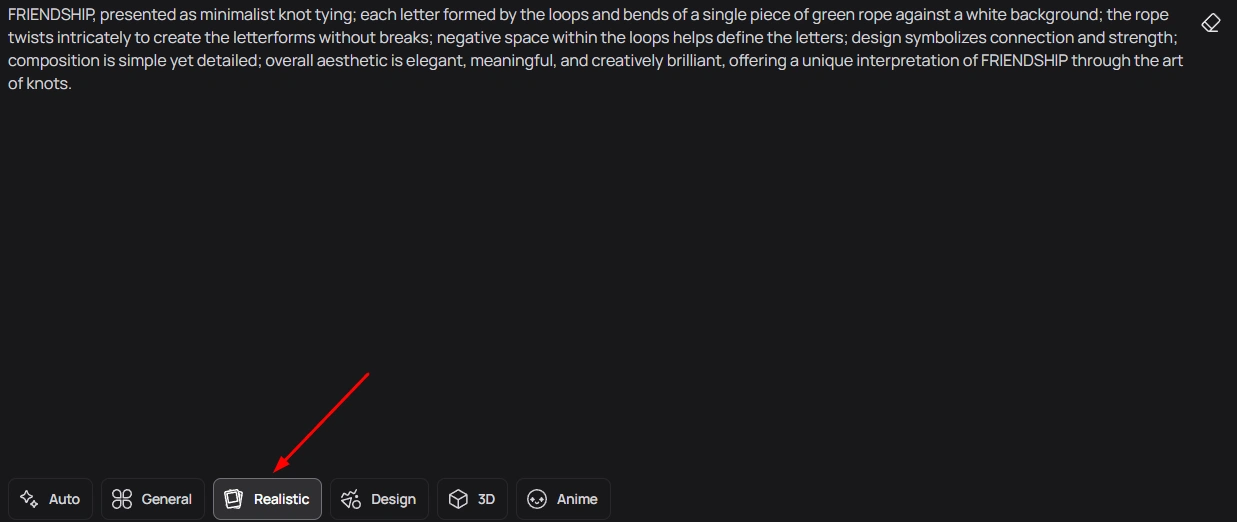Viewport: 1237px width, 522px height.
Task: Select the Auto style option
Action: [64, 499]
